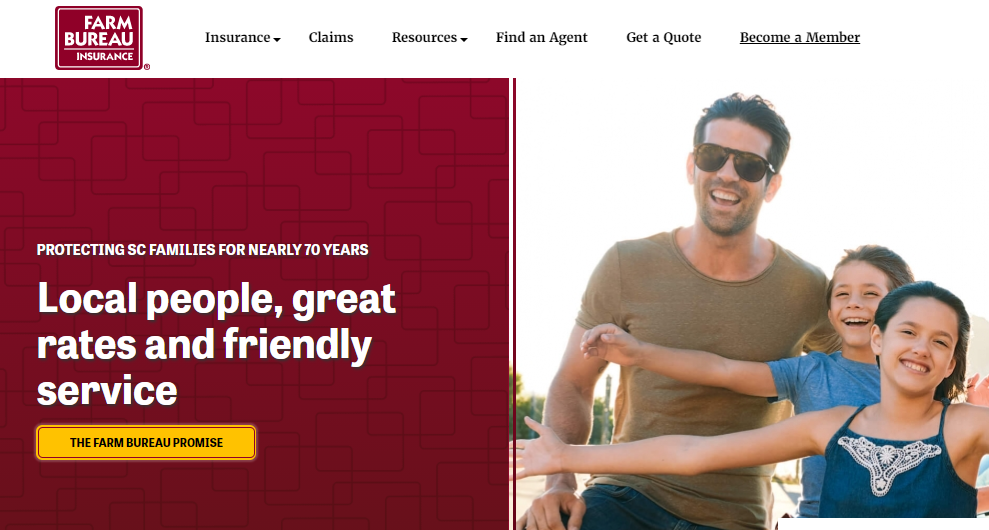The width and height of the screenshot is (989, 530).
Task: Open the Insurance menu item
Action: (x=237, y=37)
